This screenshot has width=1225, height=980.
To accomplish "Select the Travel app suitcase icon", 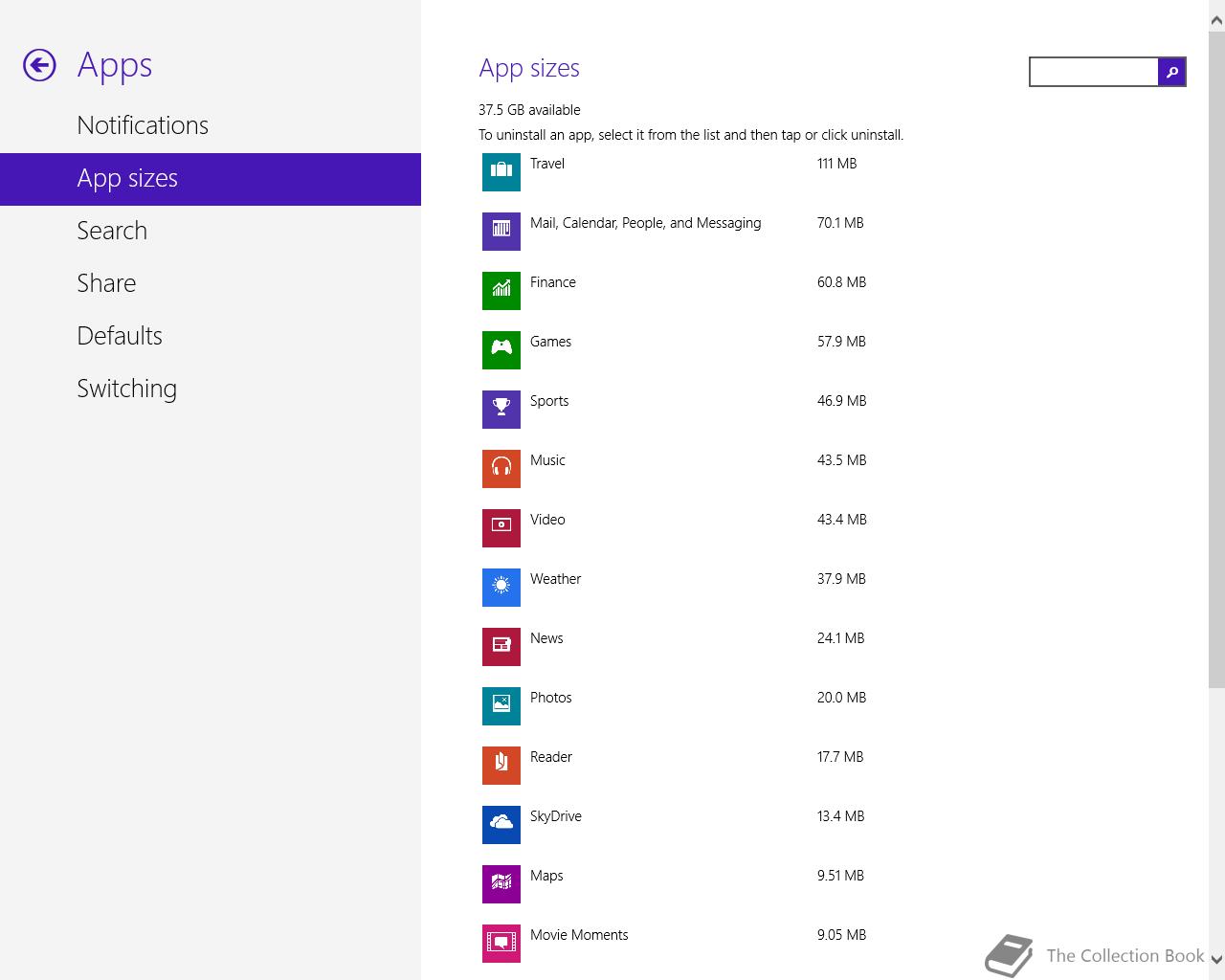I will tap(501, 172).
